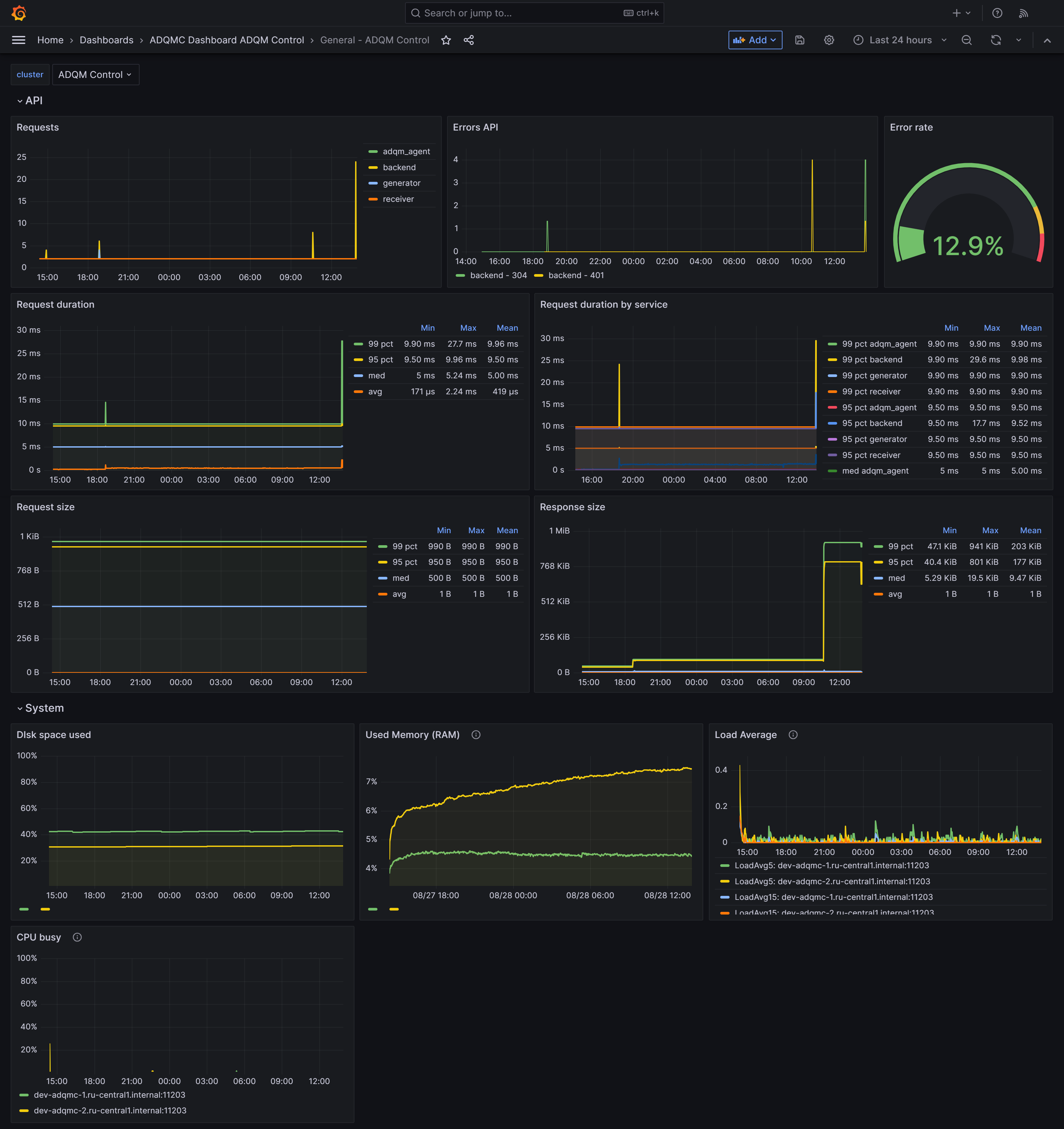The image size is (1064, 1129).
Task: Click the info icon on CPU busy panel
Action: pos(77,937)
